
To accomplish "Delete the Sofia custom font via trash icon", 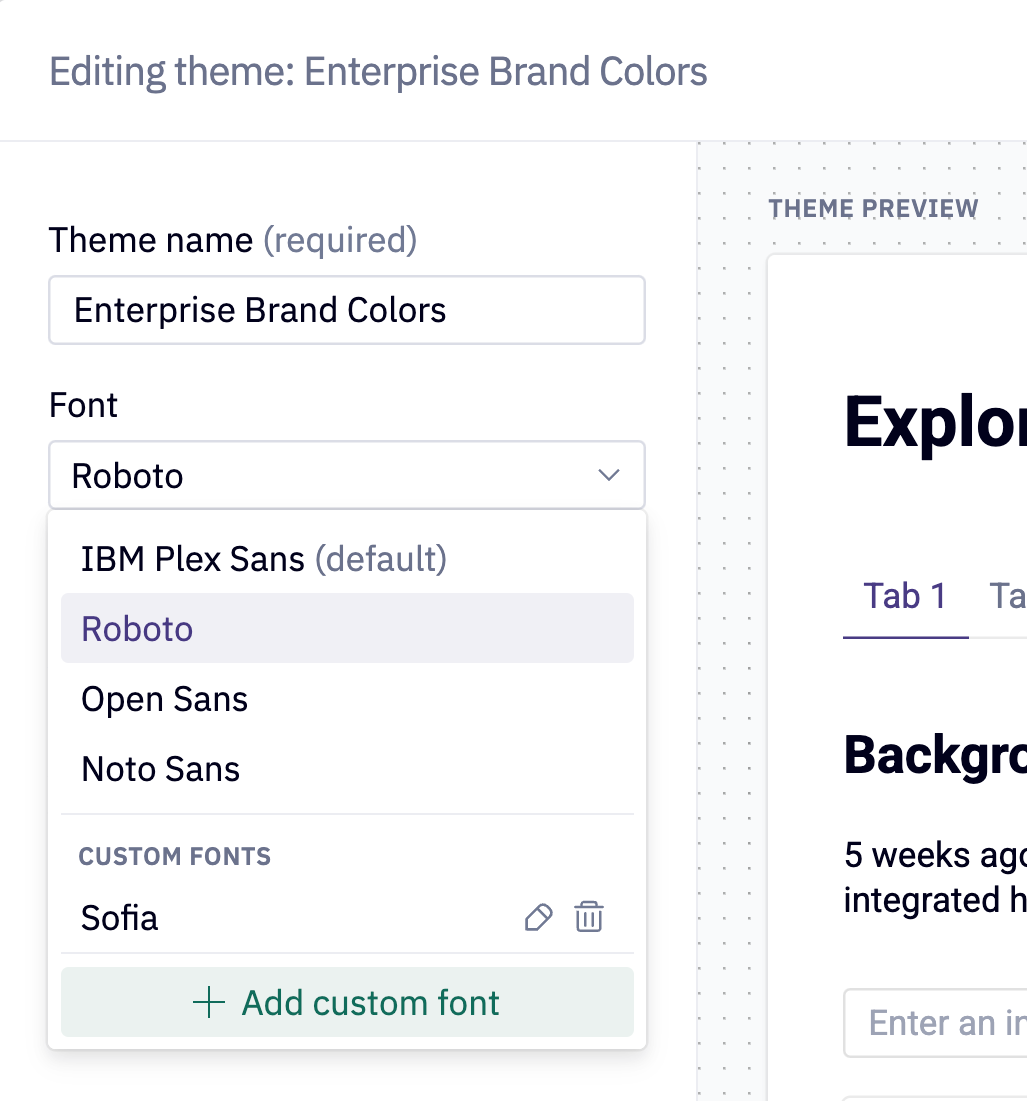I will click(589, 917).
